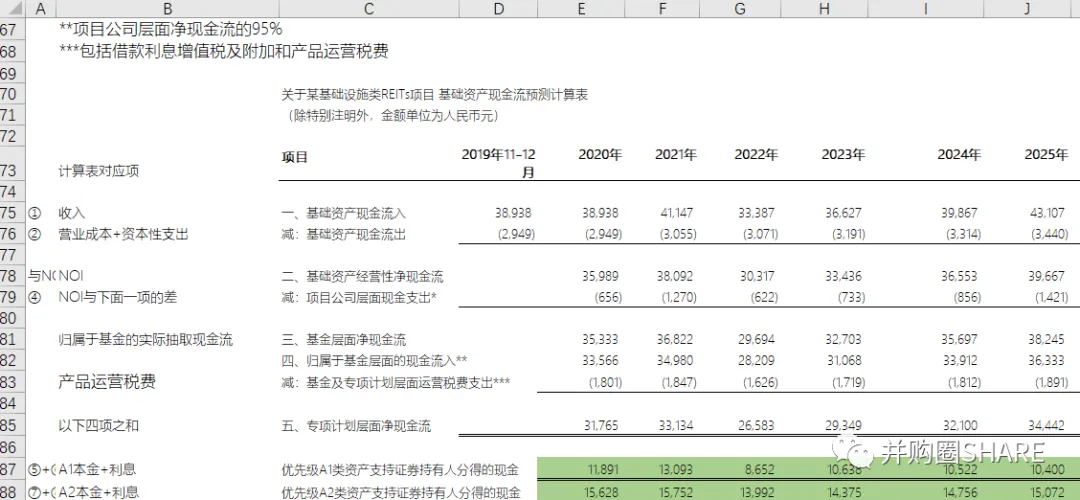Click the '减：基金及专项计划层面运营税费支出***' cell
The width and height of the screenshot is (1080, 500).
click(x=396, y=382)
